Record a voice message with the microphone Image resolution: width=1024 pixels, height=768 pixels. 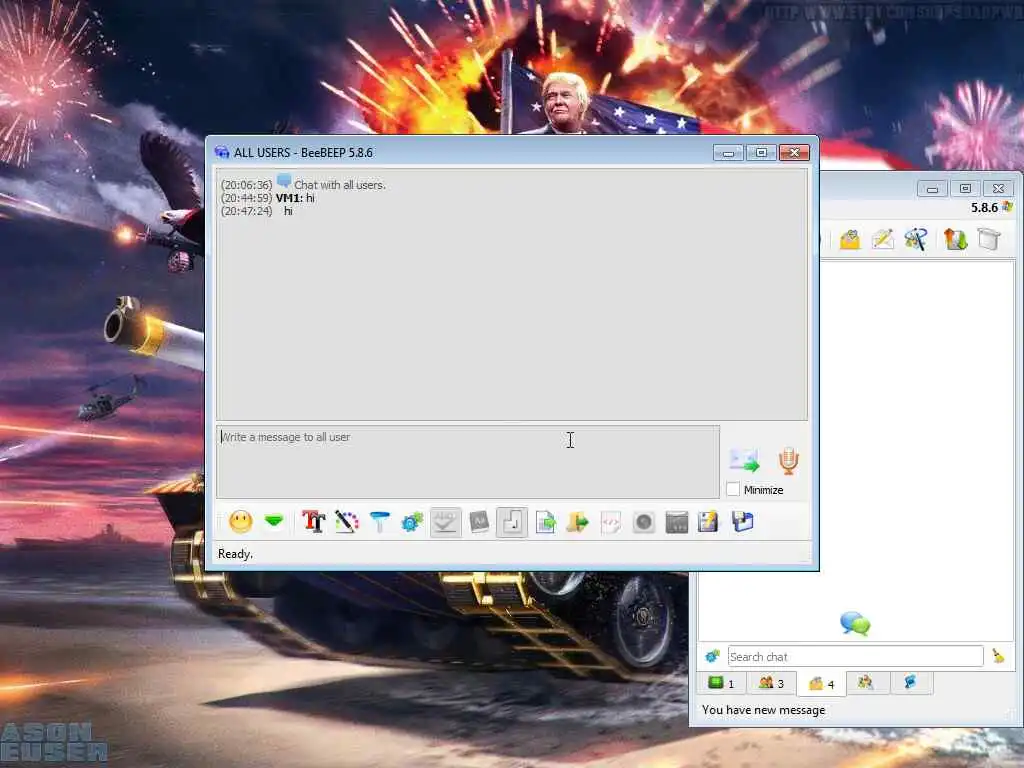789,460
